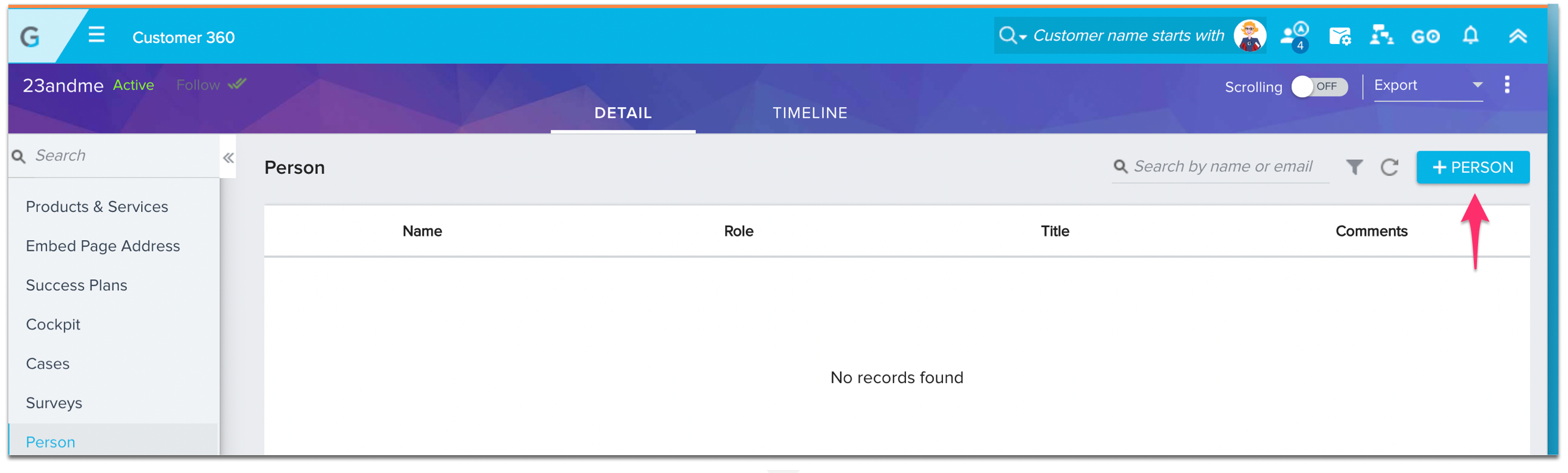
Task: Open the hierarchy sharing icon
Action: [1381, 35]
